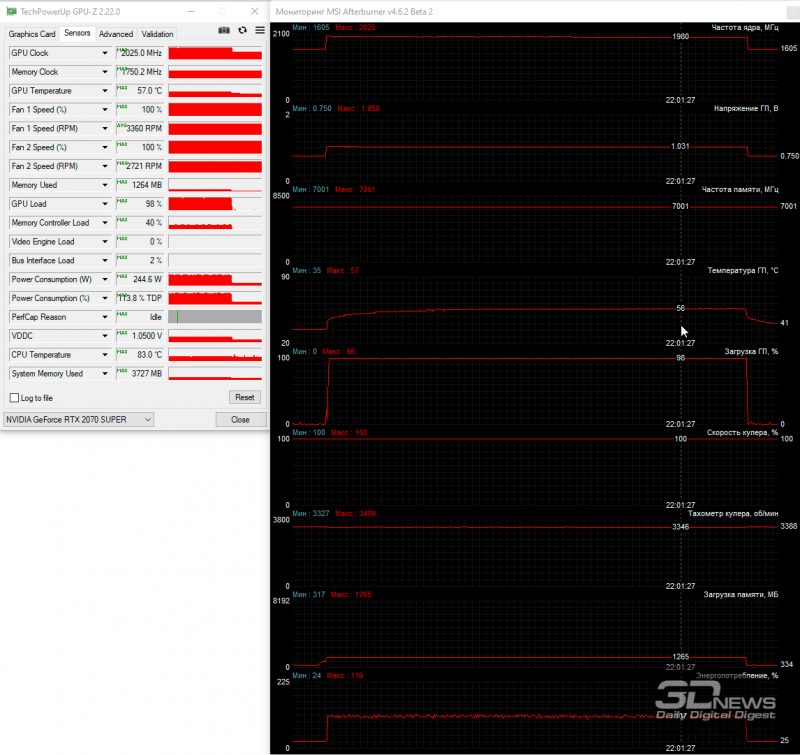Viewport: 800px width, 755px height.
Task: Click the Power Consumption 244.6 W value
Action: click(140, 280)
